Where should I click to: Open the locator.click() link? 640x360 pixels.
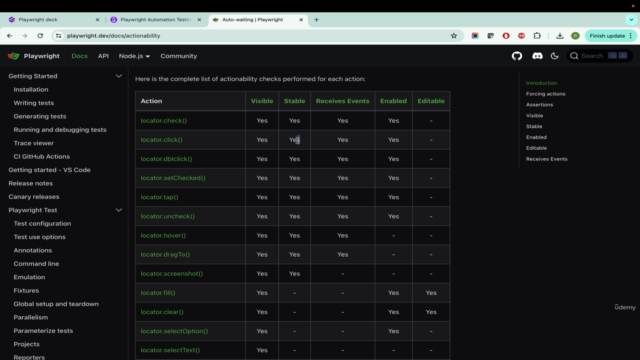tap(161, 140)
